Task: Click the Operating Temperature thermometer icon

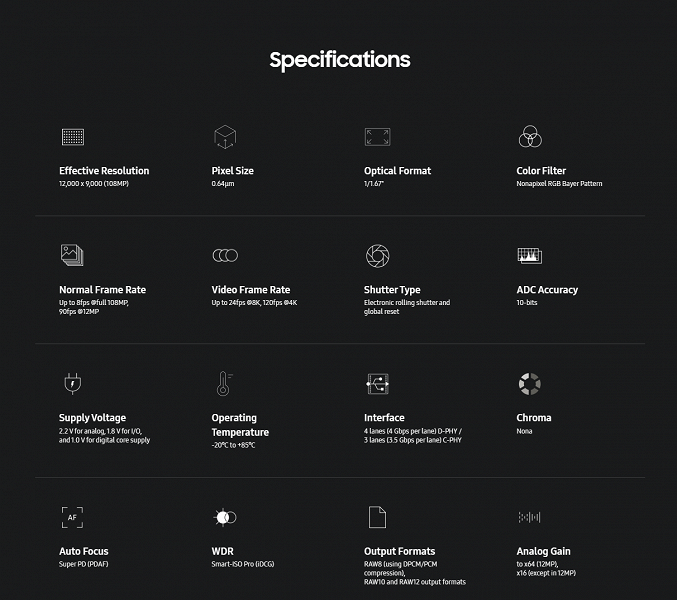Action: [223, 383]
